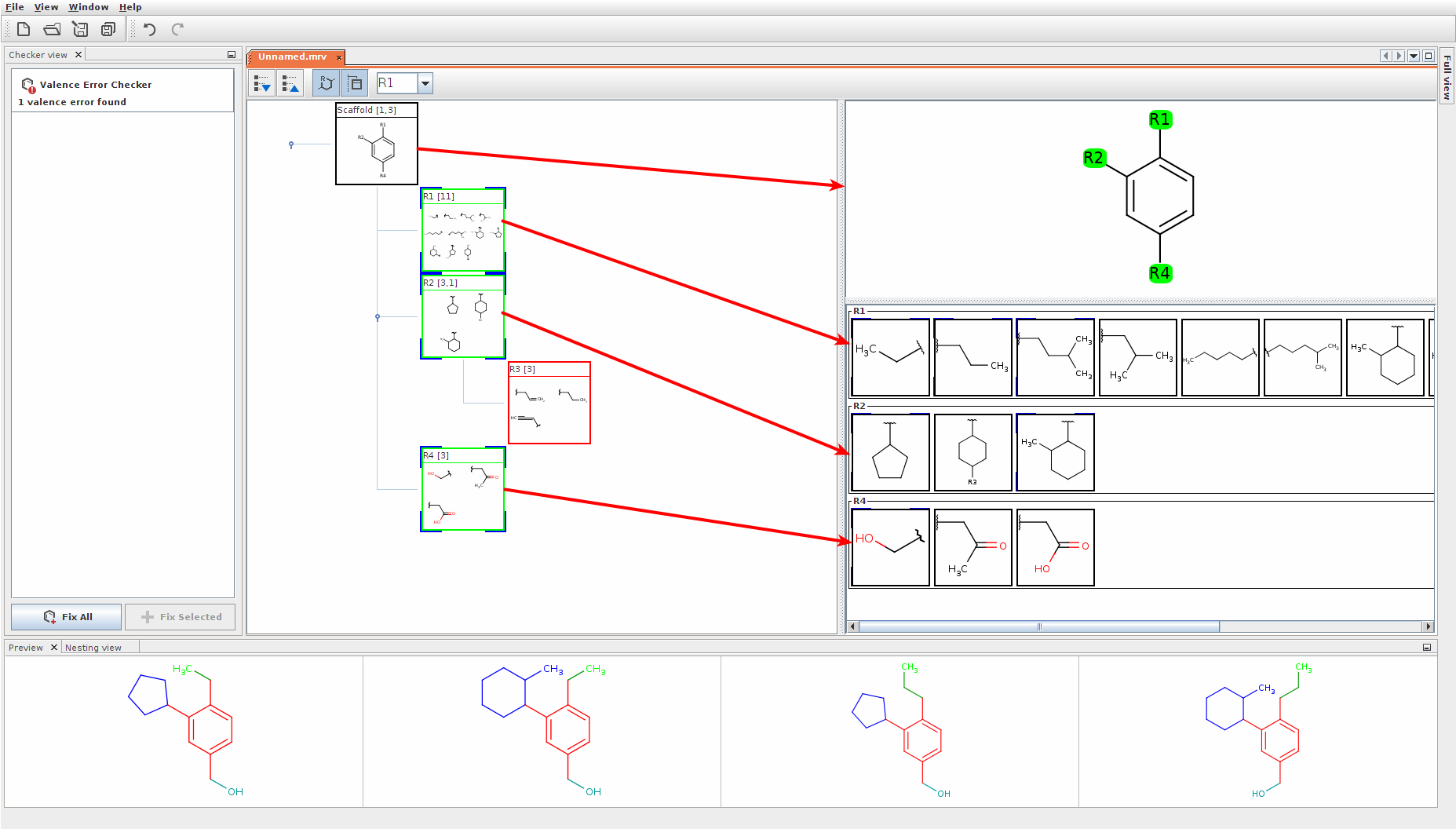Open the Window menu

point(88,7)
